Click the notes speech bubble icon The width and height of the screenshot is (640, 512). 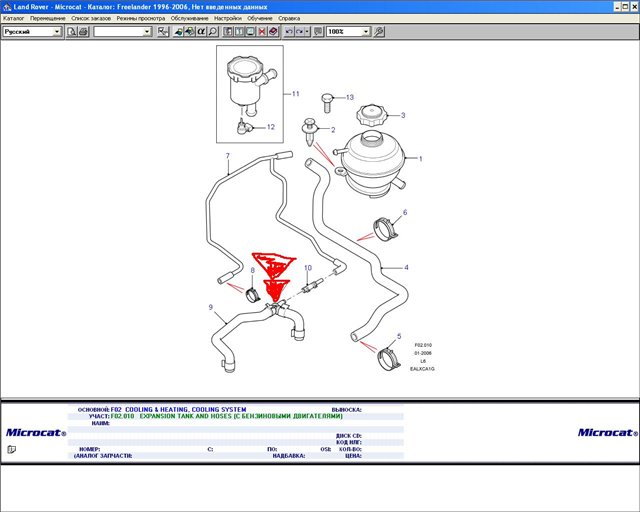point(318,31)
